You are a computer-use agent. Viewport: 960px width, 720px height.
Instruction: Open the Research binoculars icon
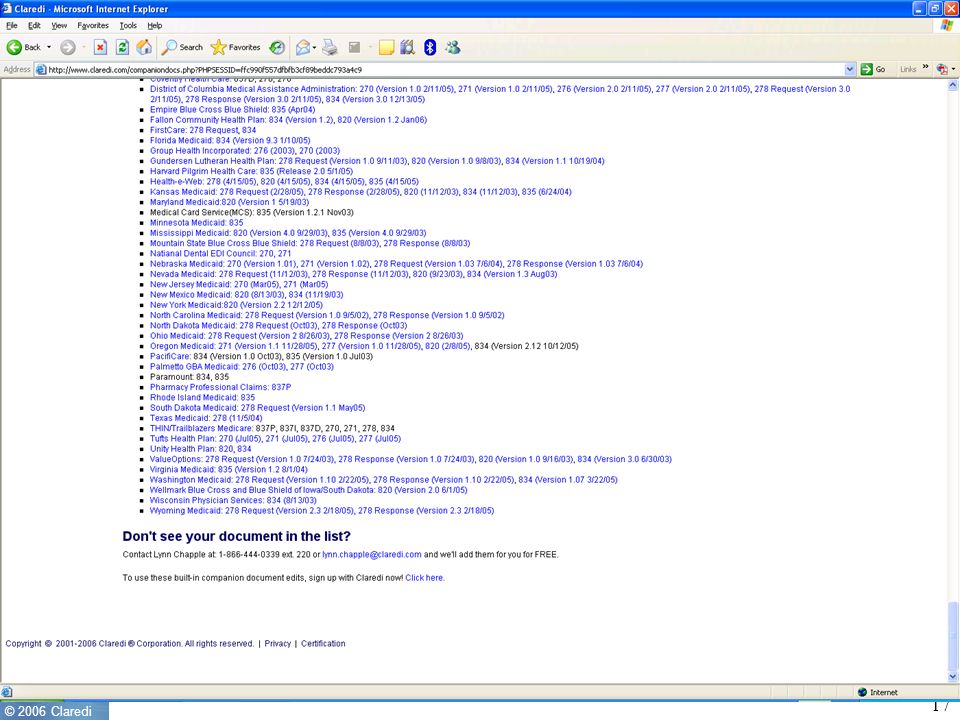click(x=407, y=47)
